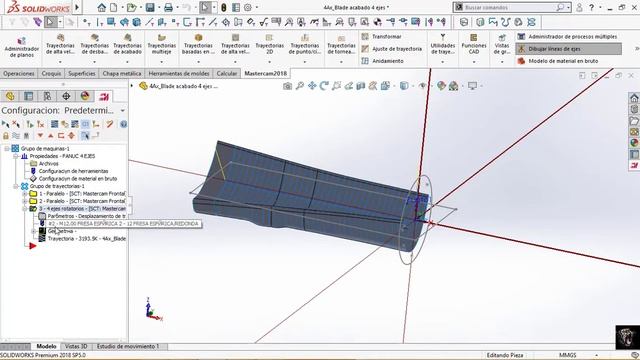The height and width of the screenshot is (360, 640).
Task: Click Ajuste de trayectoria button
Action: (392, 49)
